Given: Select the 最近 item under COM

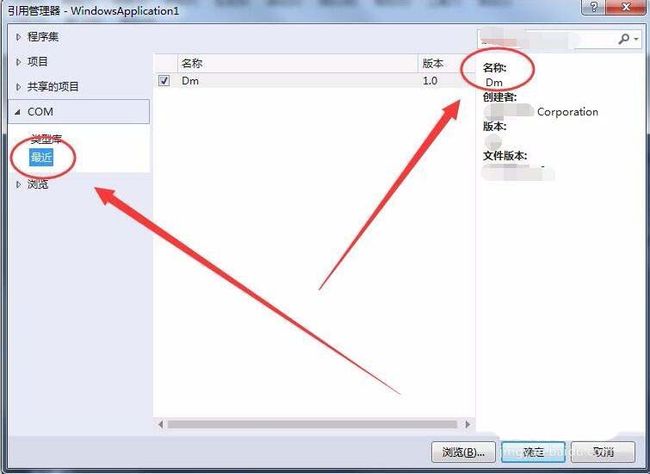Looking at the screenshot, I should point(41,158).
